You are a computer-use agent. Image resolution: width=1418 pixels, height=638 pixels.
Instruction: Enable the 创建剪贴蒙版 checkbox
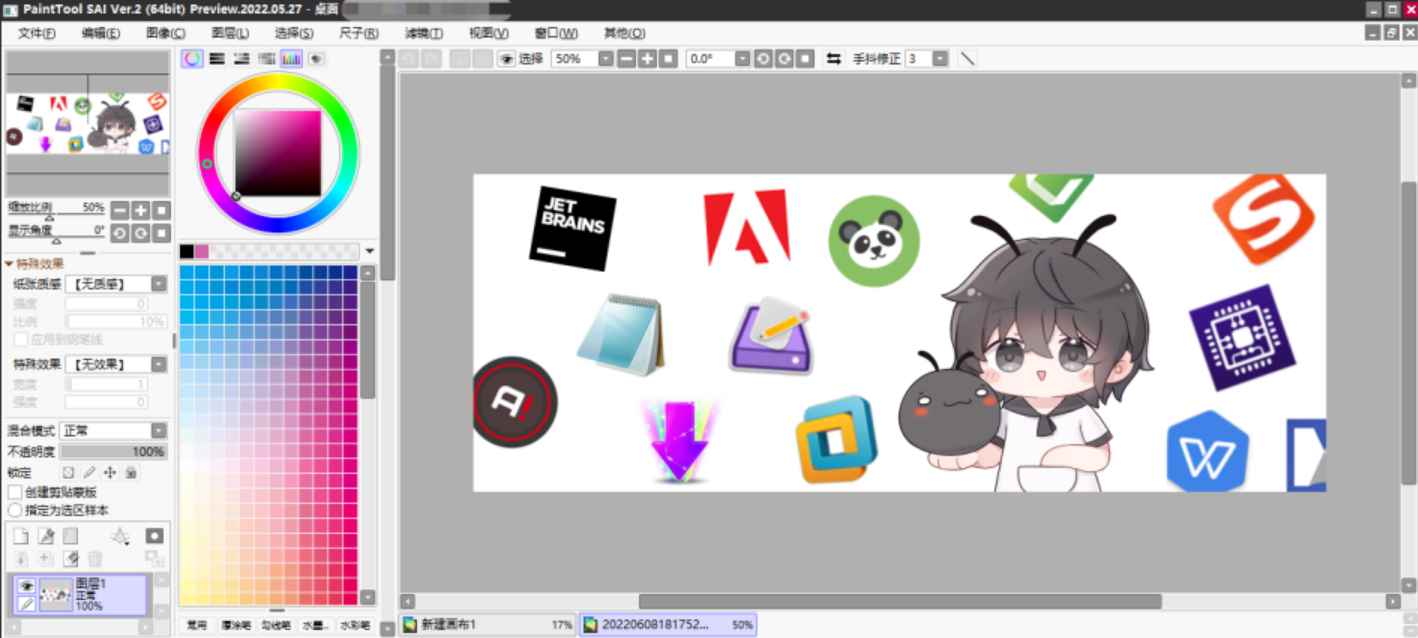15,492
